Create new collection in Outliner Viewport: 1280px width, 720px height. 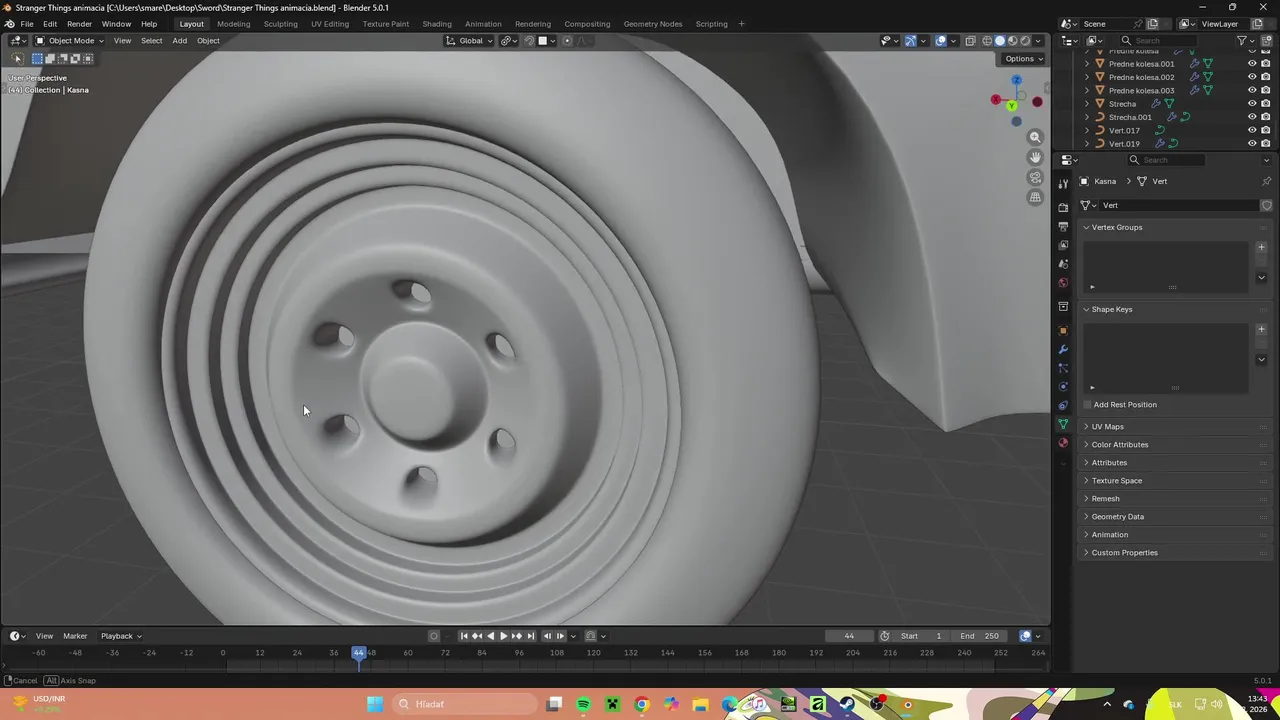click(x=1265, y=41)
